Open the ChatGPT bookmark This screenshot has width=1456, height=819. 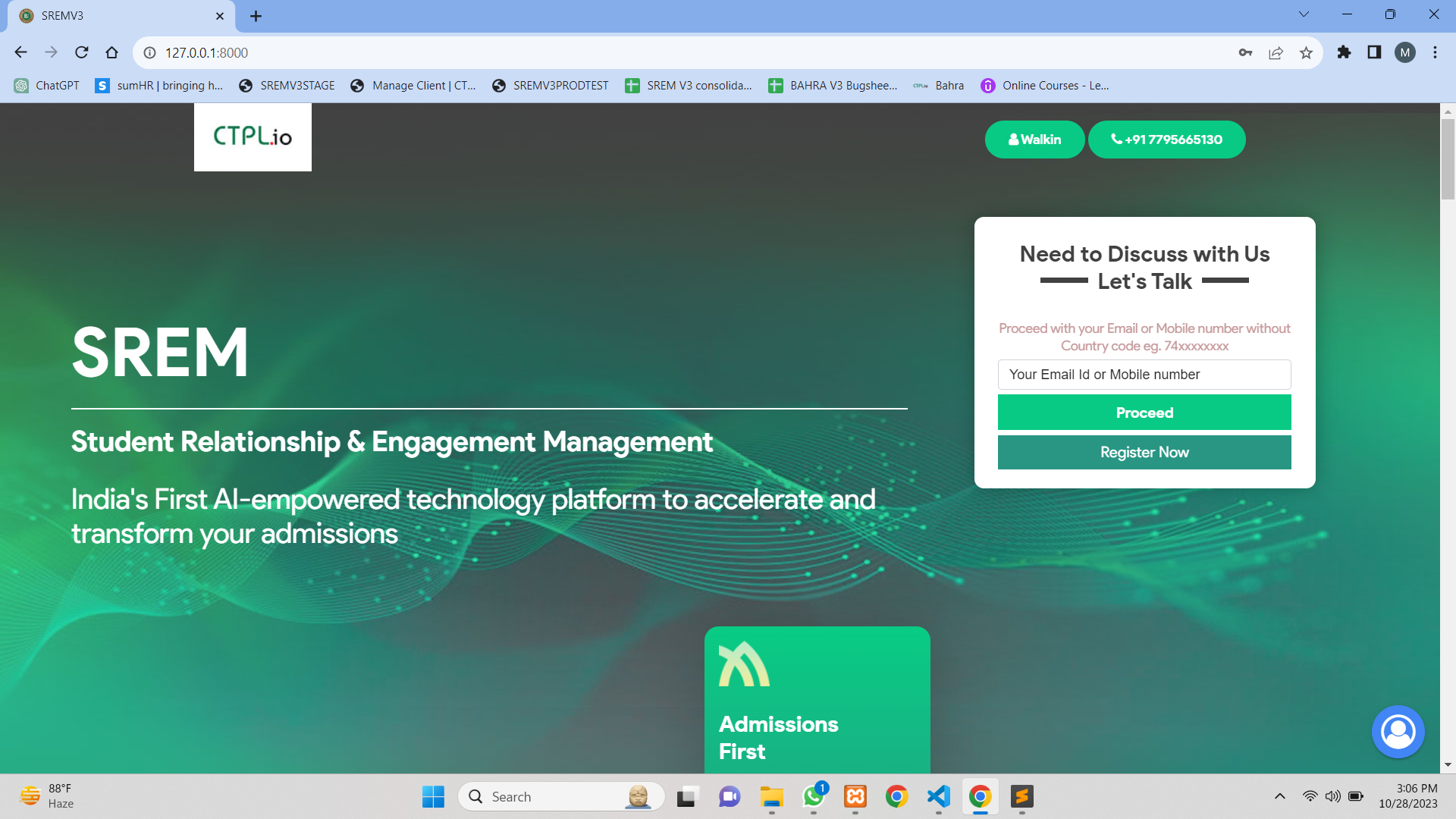tap(47, 86)
